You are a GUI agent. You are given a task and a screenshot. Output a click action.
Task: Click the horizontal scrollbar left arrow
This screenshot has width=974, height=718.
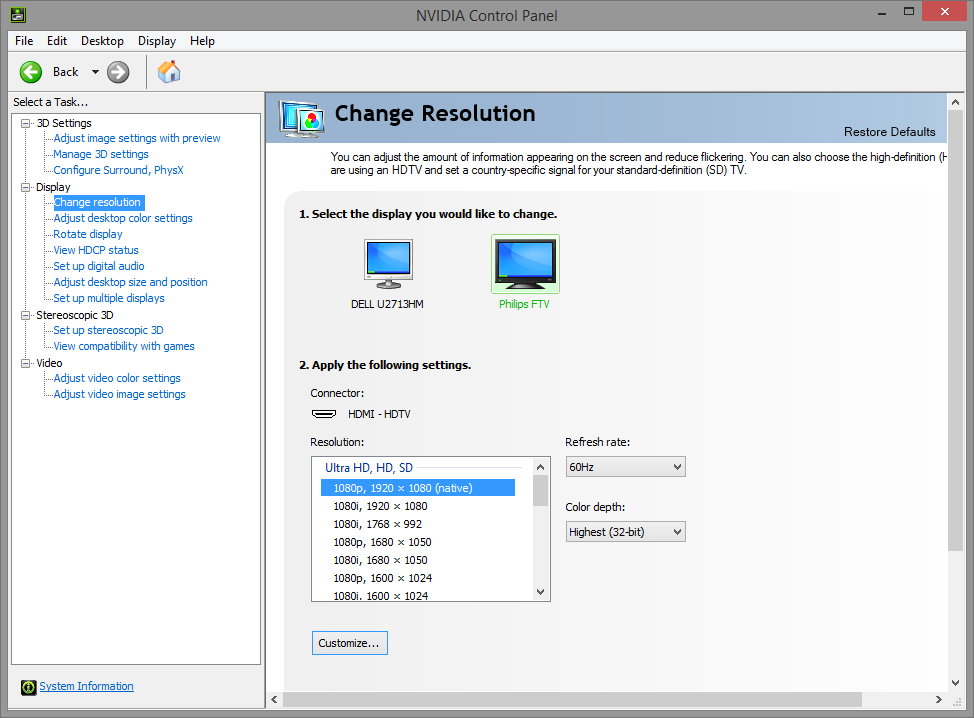coord(275,699)
